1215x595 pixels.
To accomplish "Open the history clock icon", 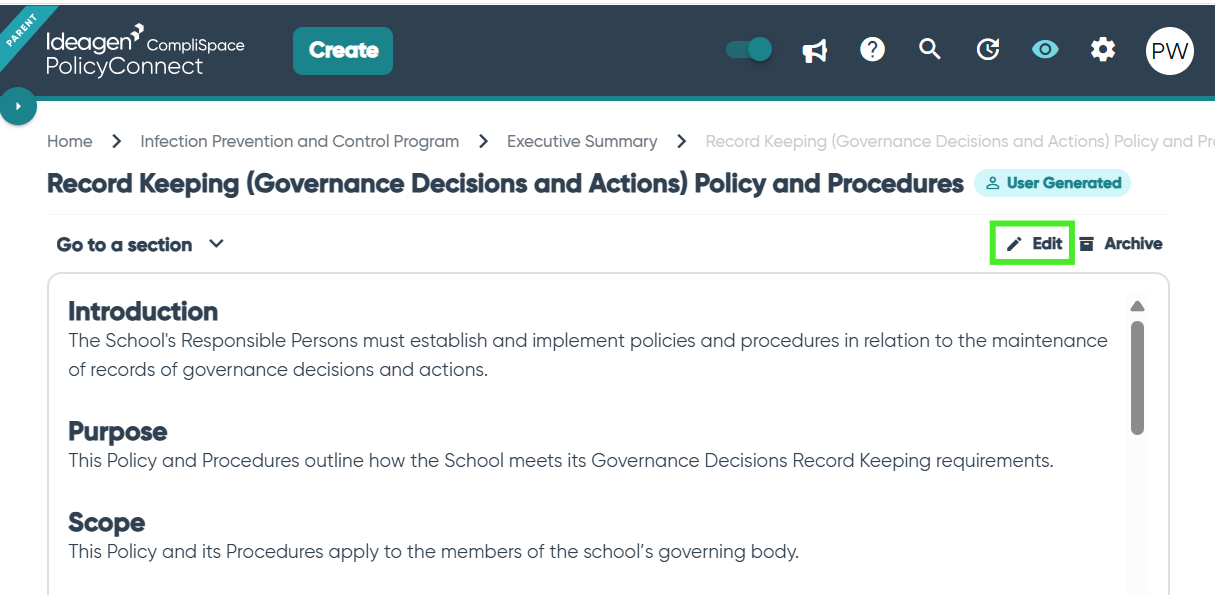I will [x=988, y=50].
